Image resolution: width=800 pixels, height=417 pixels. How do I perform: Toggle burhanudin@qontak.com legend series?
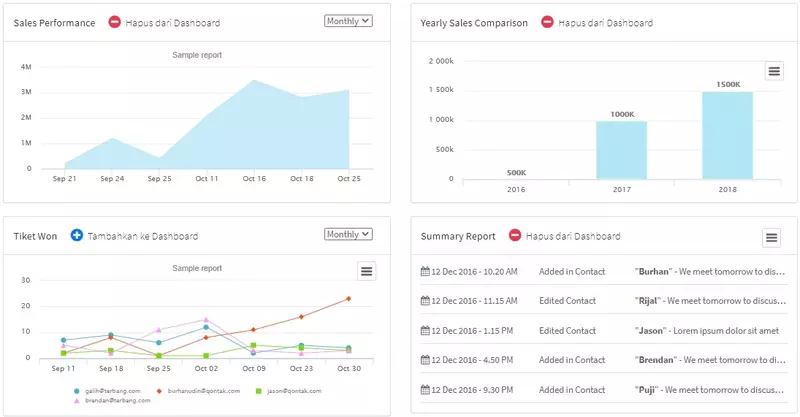coord(198,391)
